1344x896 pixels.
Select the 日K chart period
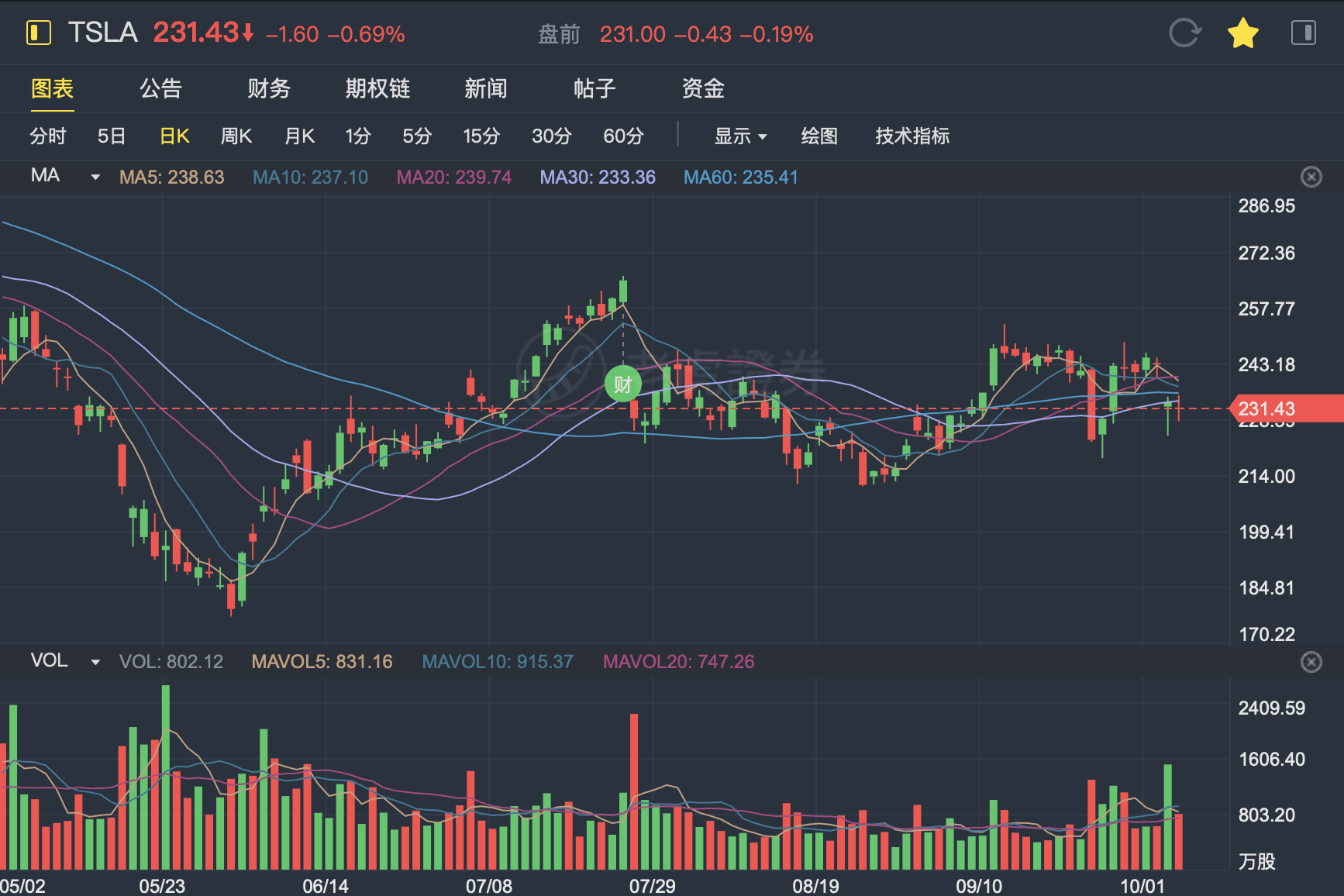point(174,136)
